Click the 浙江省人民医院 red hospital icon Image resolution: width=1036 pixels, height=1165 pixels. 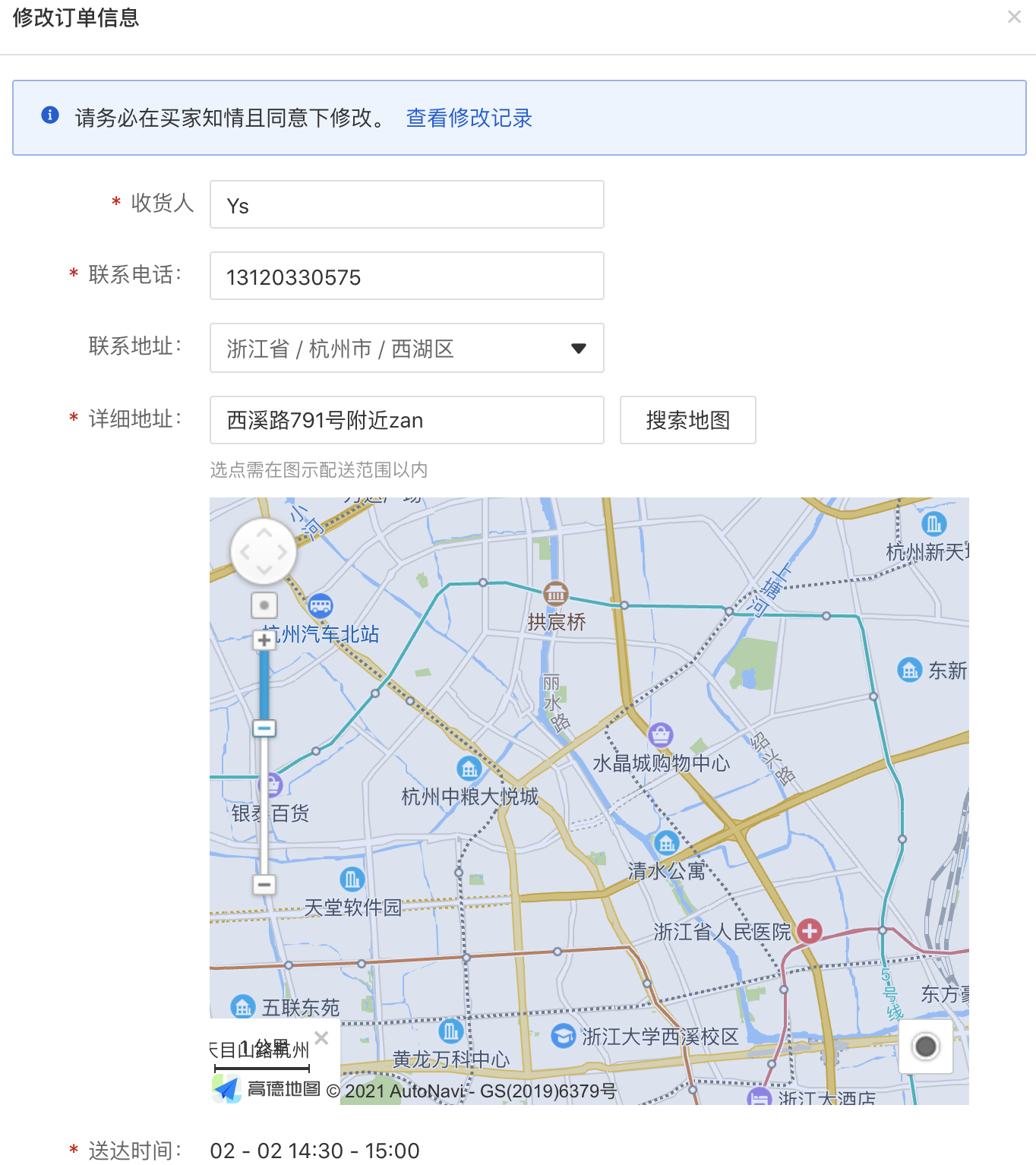click(810, 930)
